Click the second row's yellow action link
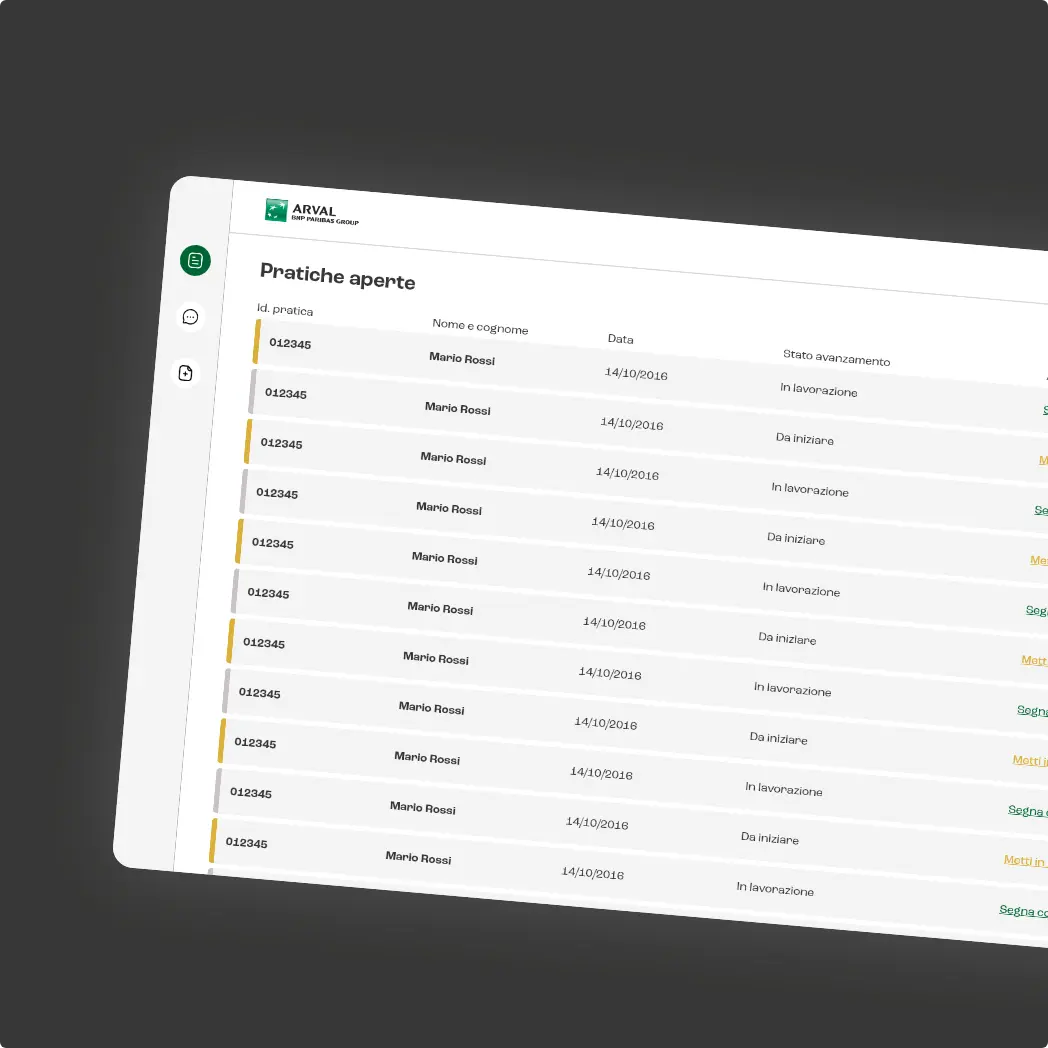 [1042, 461]
